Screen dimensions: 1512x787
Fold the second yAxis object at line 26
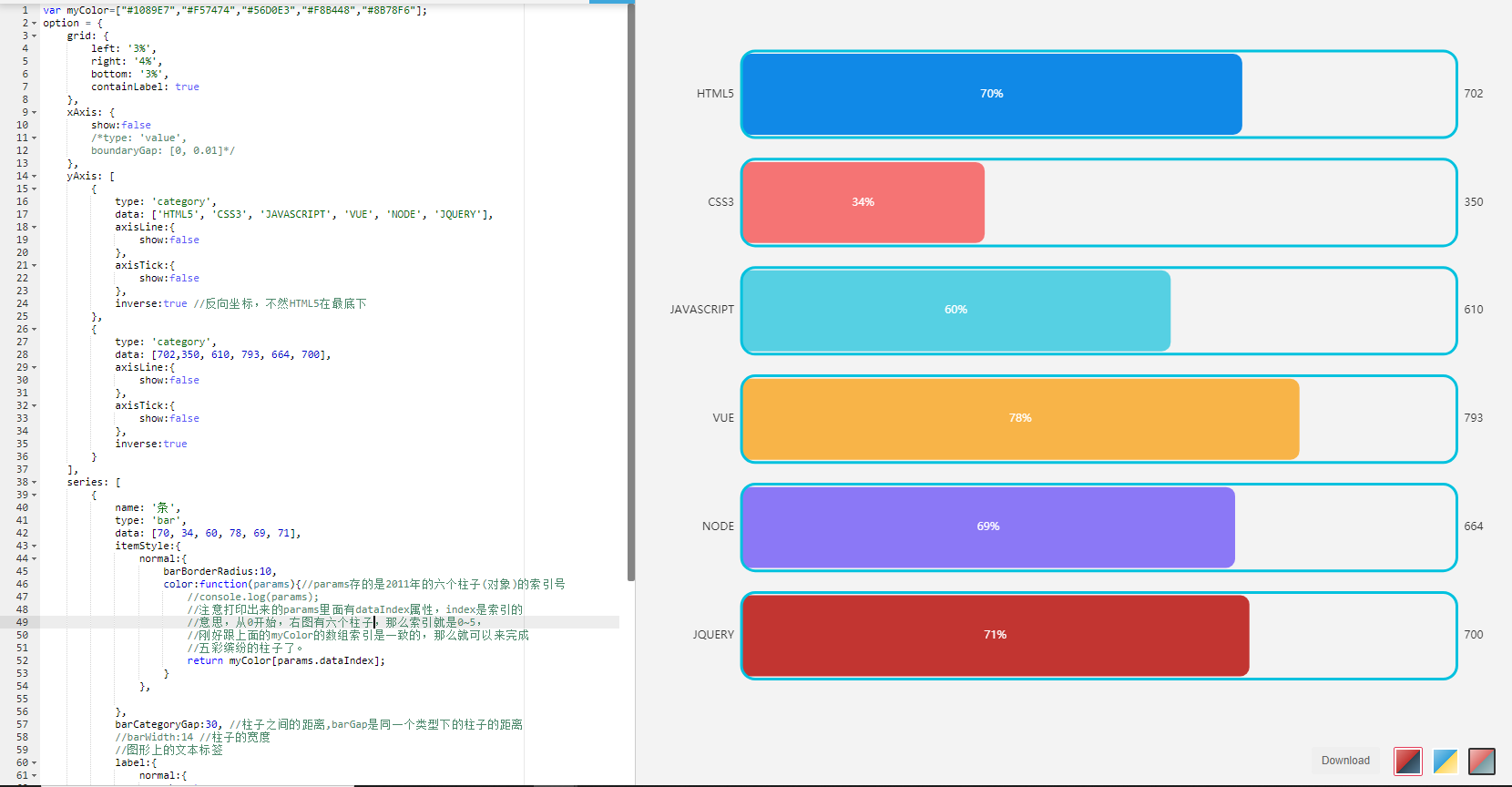pyautogui.click(x=35, y=330)
